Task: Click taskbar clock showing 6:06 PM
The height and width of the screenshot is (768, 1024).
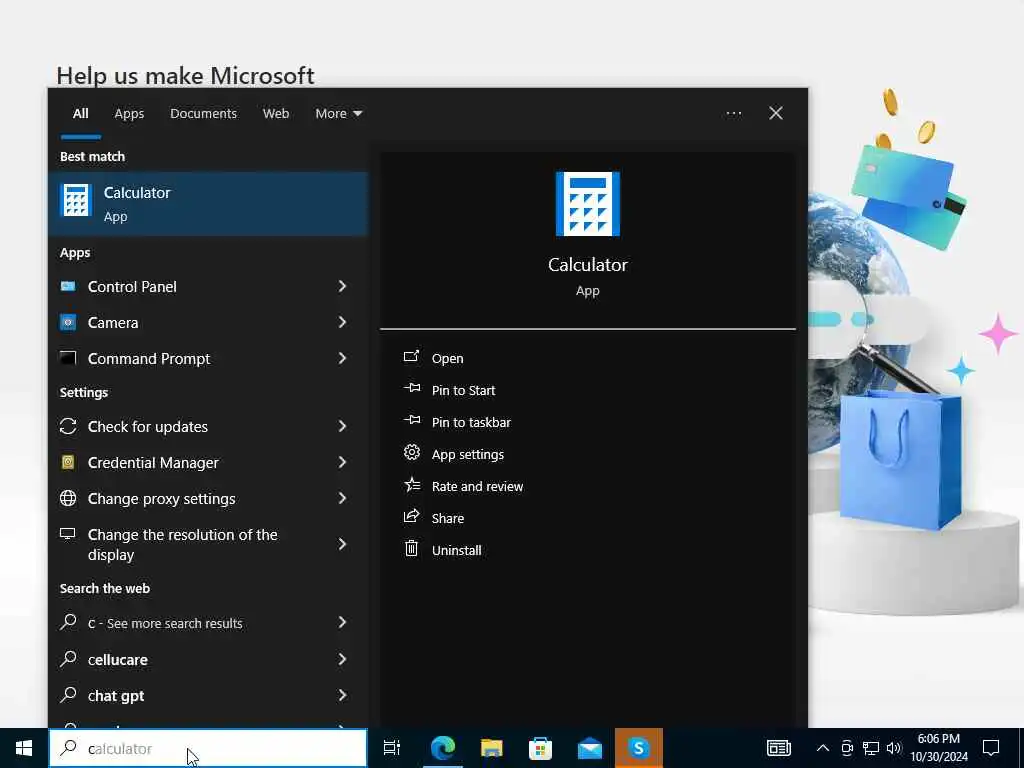Action: pyautogui.click(x=938, y=748)
